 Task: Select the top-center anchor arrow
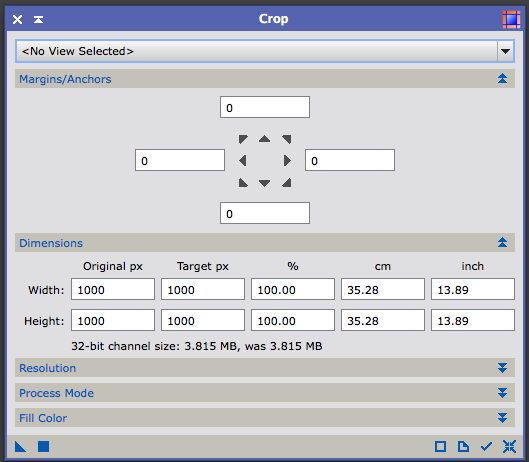(x=264, y=139)
